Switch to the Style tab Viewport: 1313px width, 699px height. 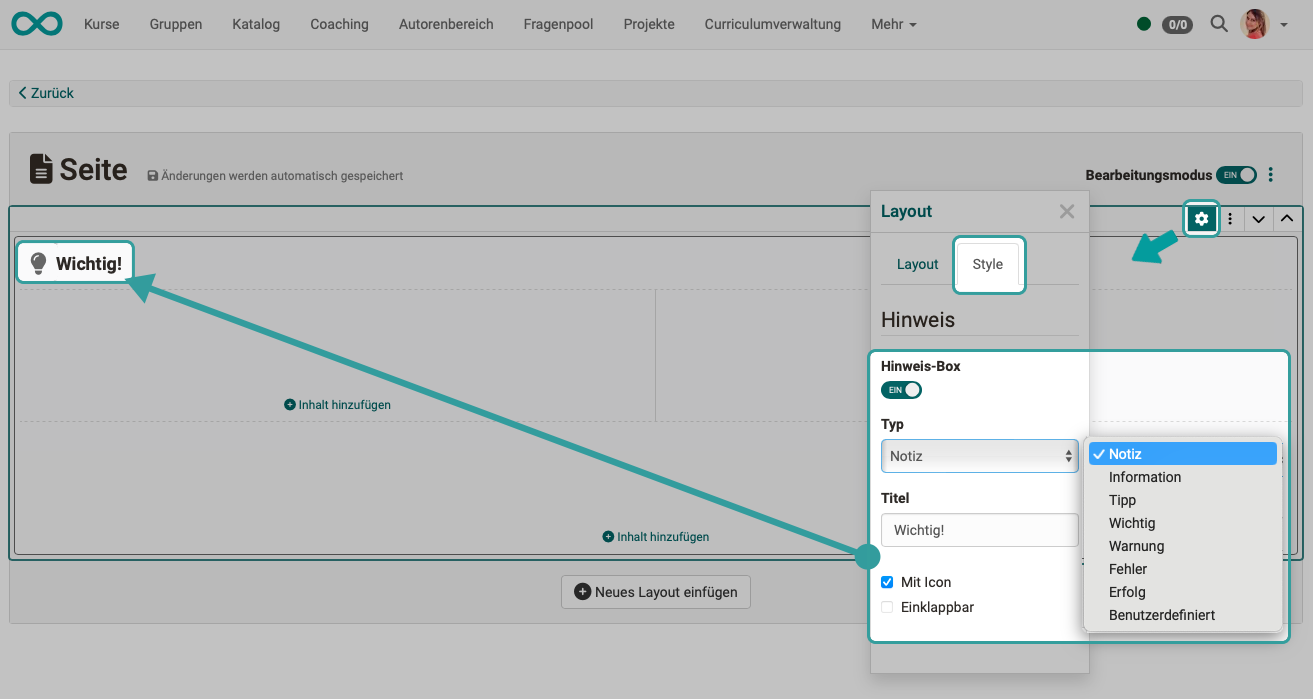click(988, 264)
